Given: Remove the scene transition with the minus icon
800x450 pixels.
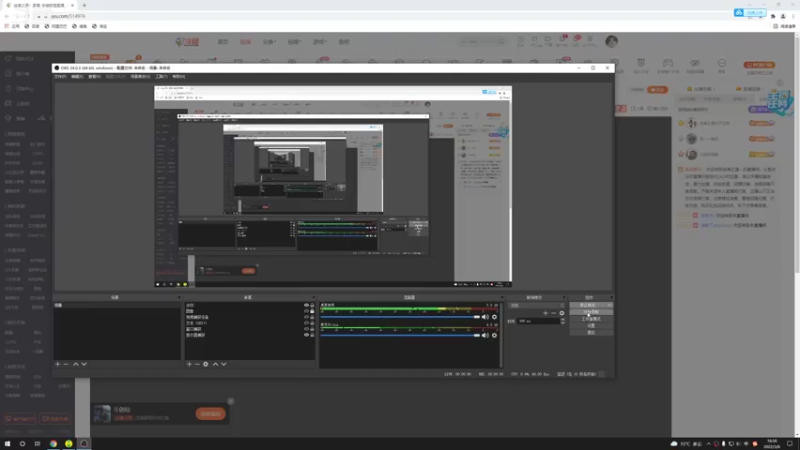Looking at the screenshot, I should pos(554,313).
